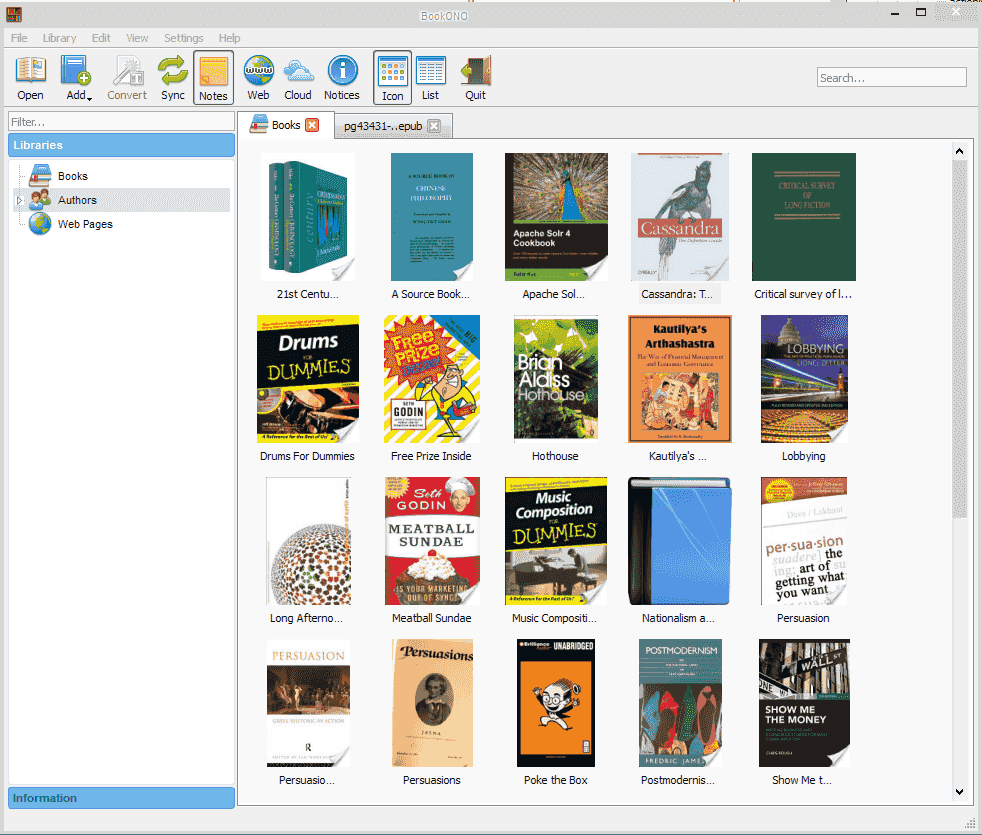Select the Poke the Box cover

click(x=556, y=703)
